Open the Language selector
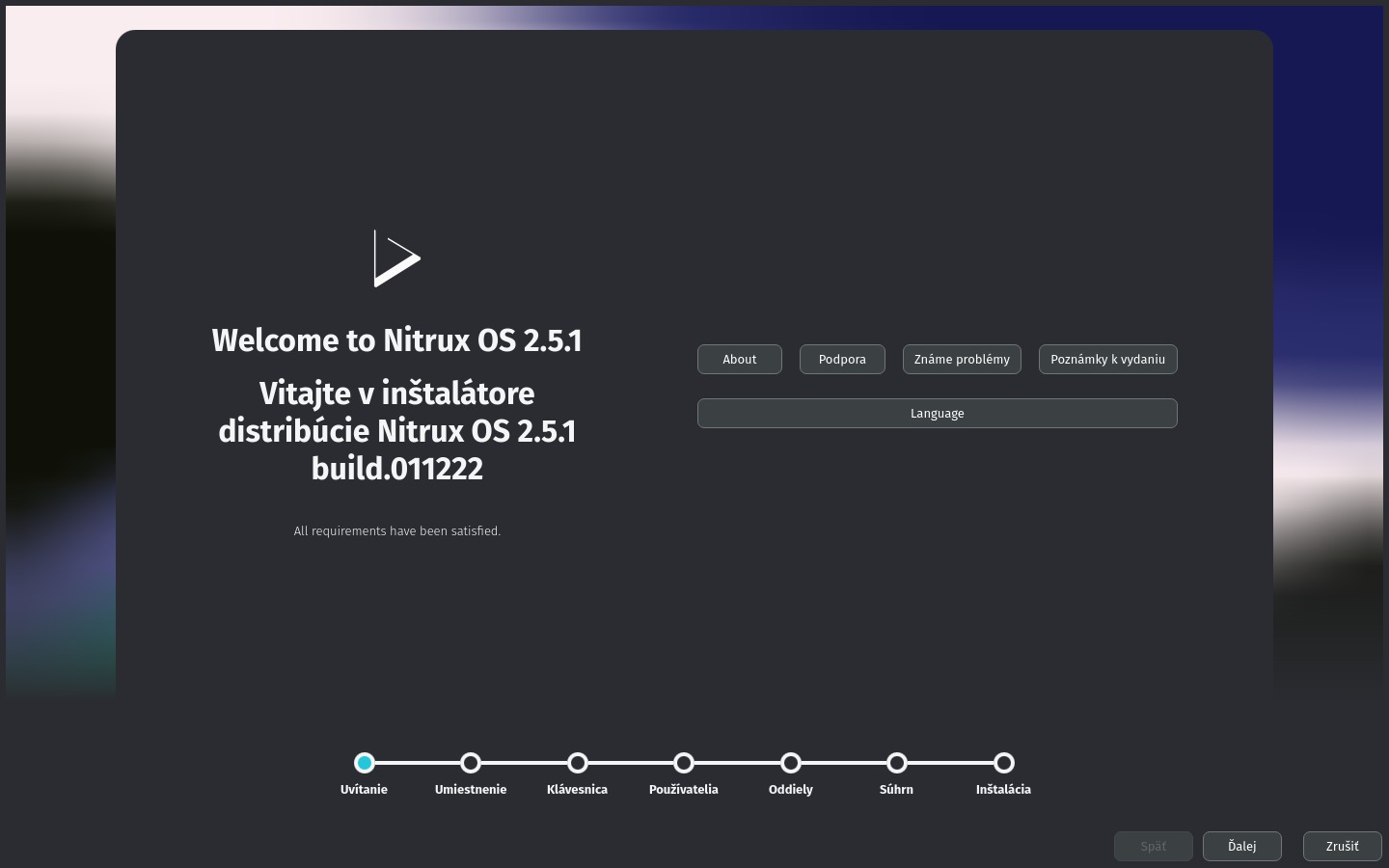The image size is (1389, 868). (x=938, y=413)
